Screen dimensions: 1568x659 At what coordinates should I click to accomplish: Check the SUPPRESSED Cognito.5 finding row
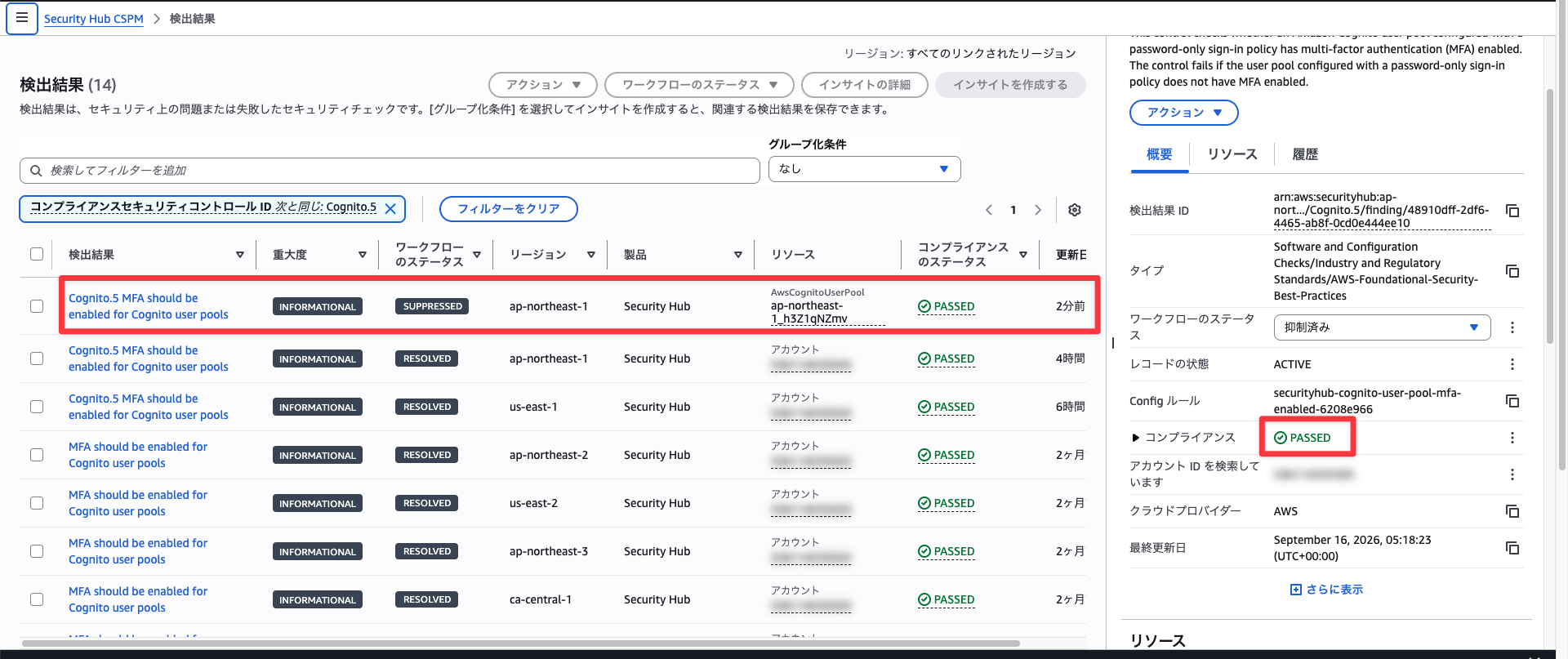(x=37, y=306)
